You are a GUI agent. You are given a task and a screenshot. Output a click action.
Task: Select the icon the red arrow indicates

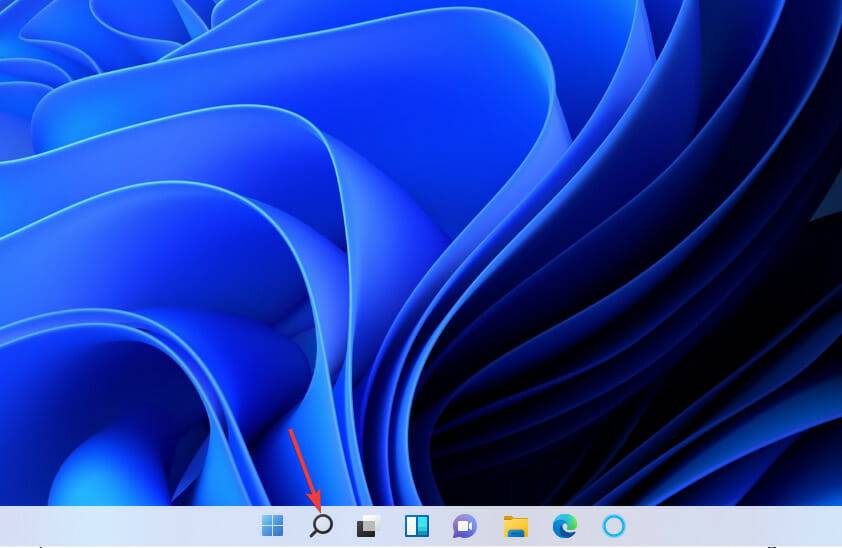point(321,526)
